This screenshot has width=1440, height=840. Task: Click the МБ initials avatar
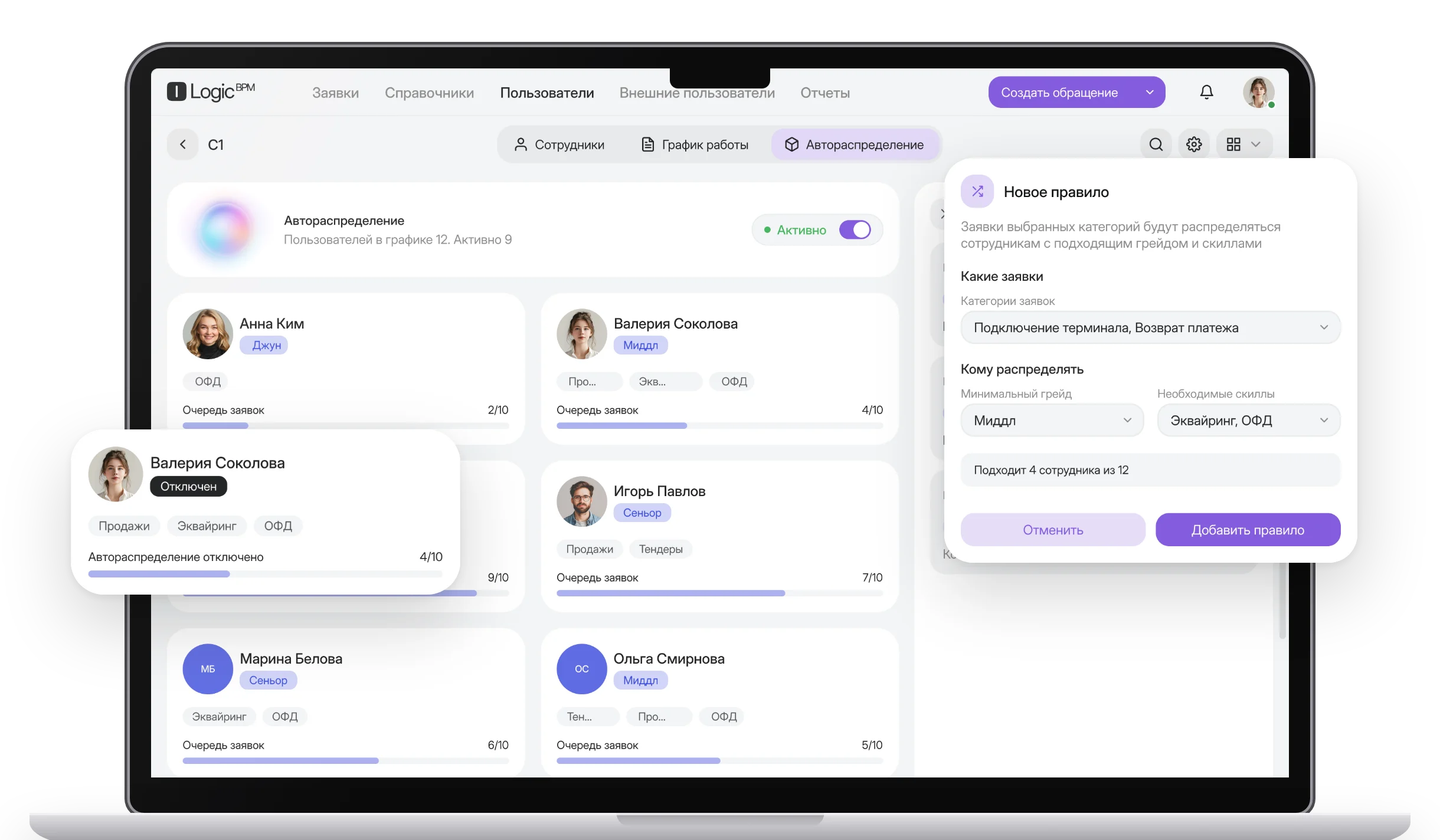(208, 668)
